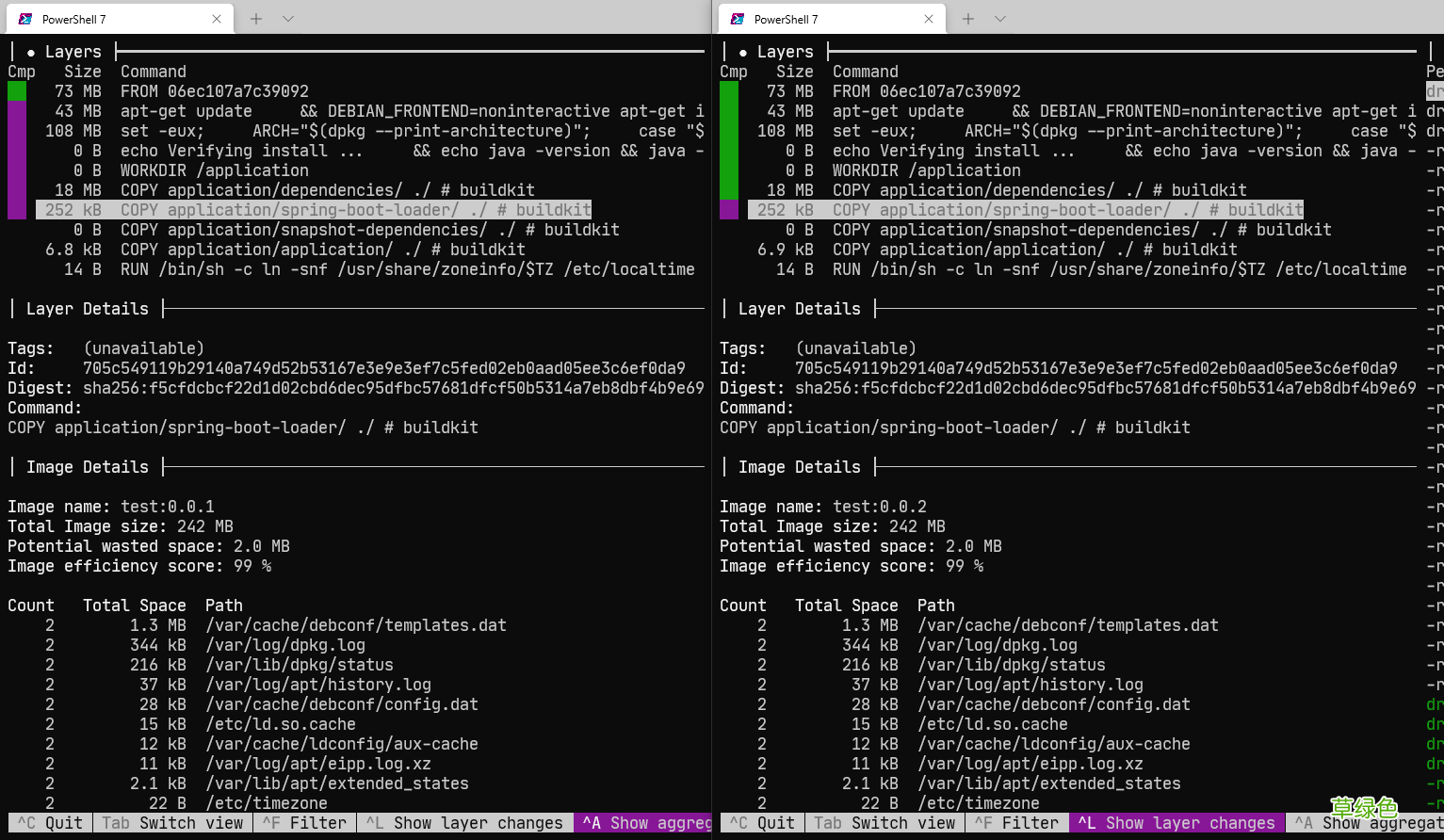This screenshot has height=840, width=1444.
Task: Open the Filter control in the right pane footer
Action: [1017, 823]
